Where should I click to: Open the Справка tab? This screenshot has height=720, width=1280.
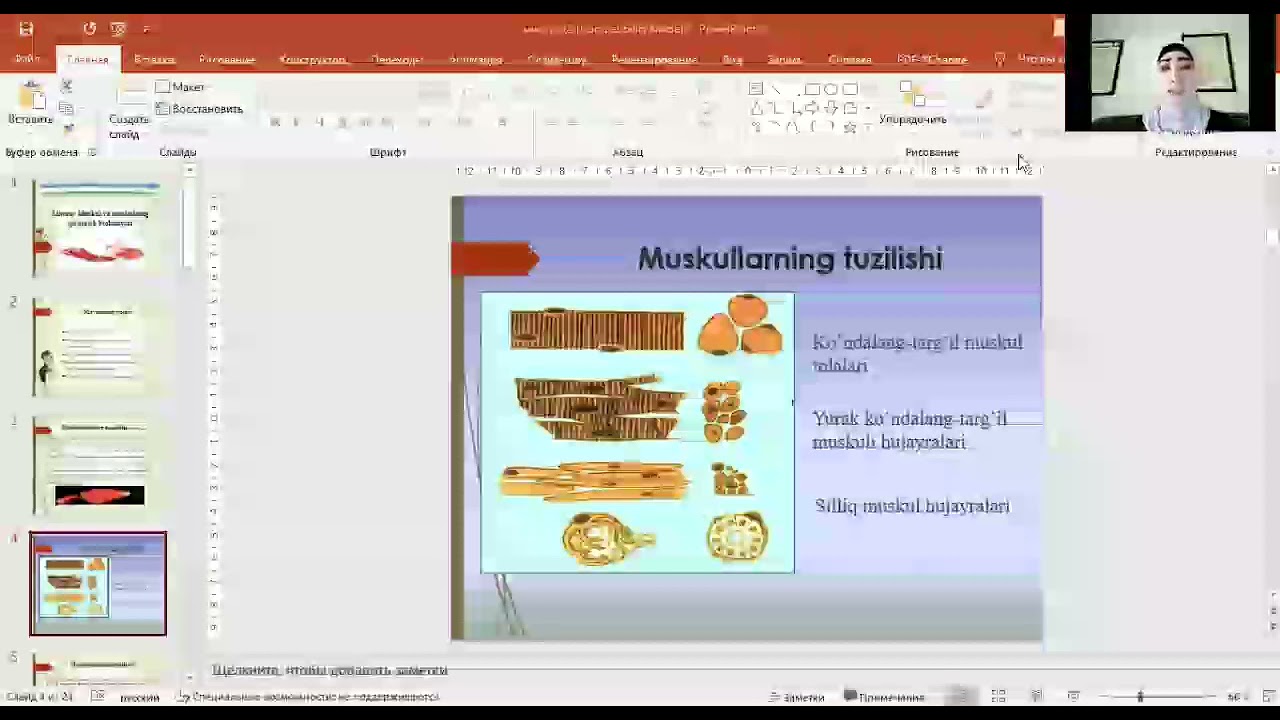[x=849, y=60]
